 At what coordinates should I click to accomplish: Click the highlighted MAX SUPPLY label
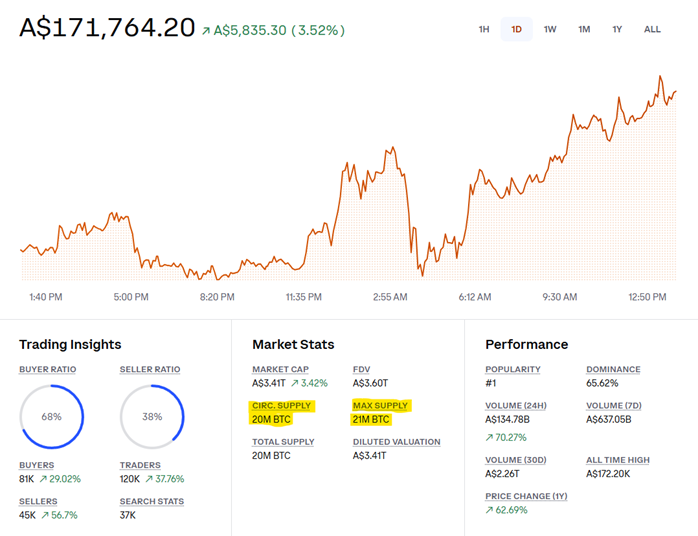pos(381,406)
